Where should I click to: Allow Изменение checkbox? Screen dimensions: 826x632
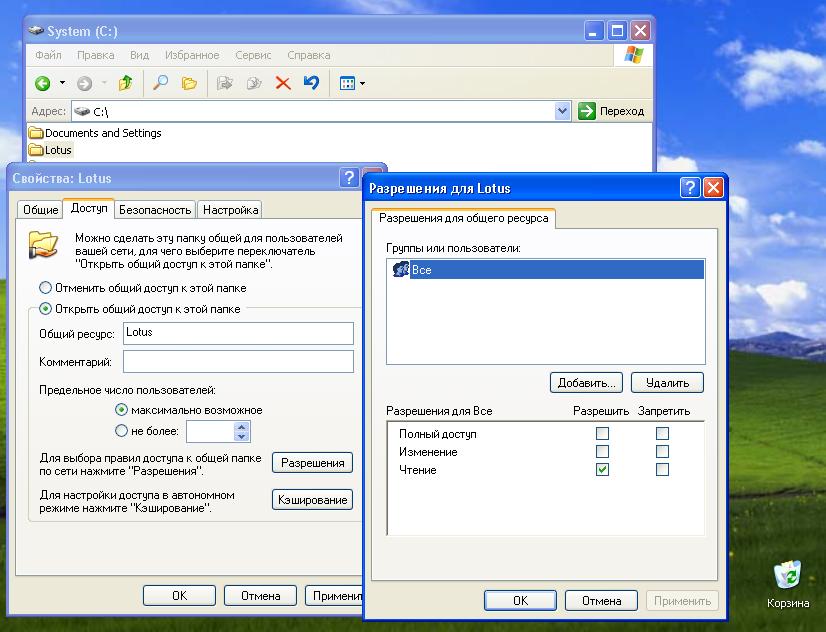click(x=602, y=451)
